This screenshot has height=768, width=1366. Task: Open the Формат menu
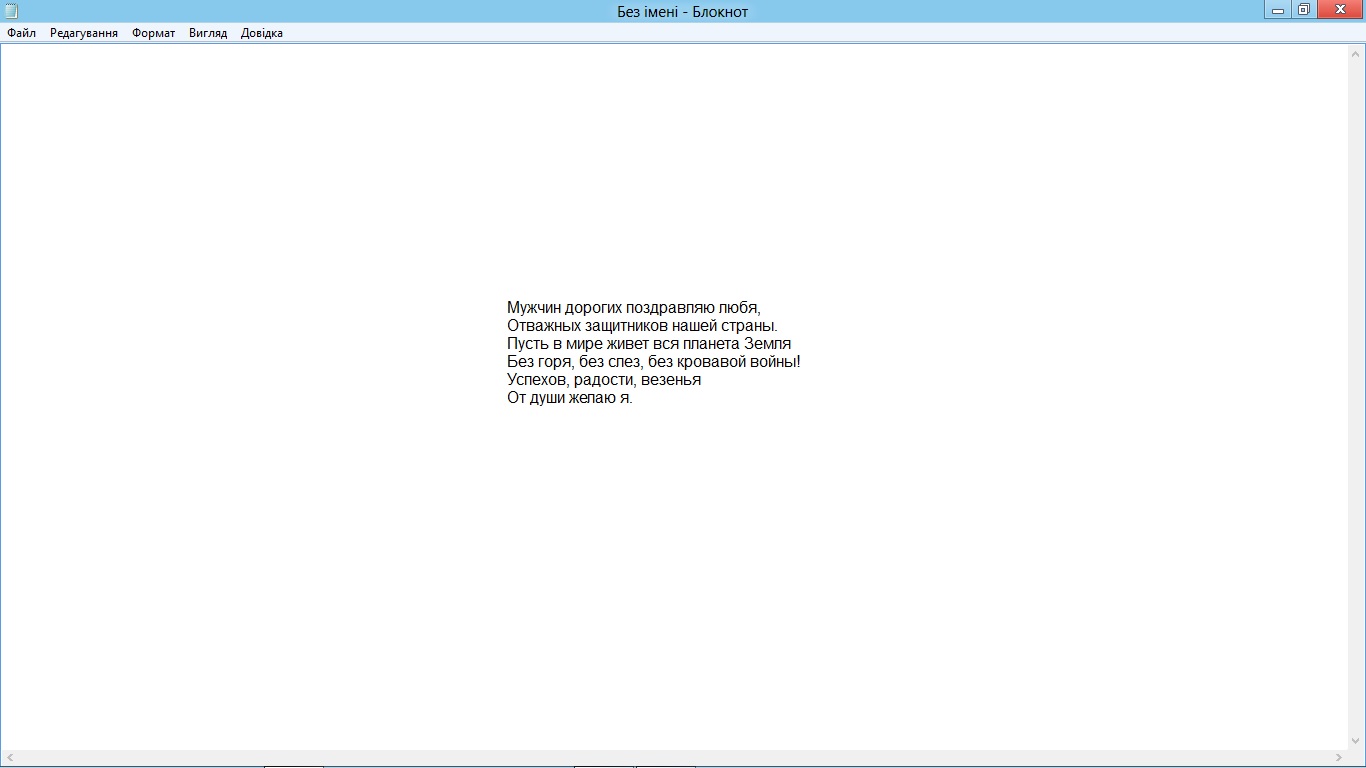point(153,33)
